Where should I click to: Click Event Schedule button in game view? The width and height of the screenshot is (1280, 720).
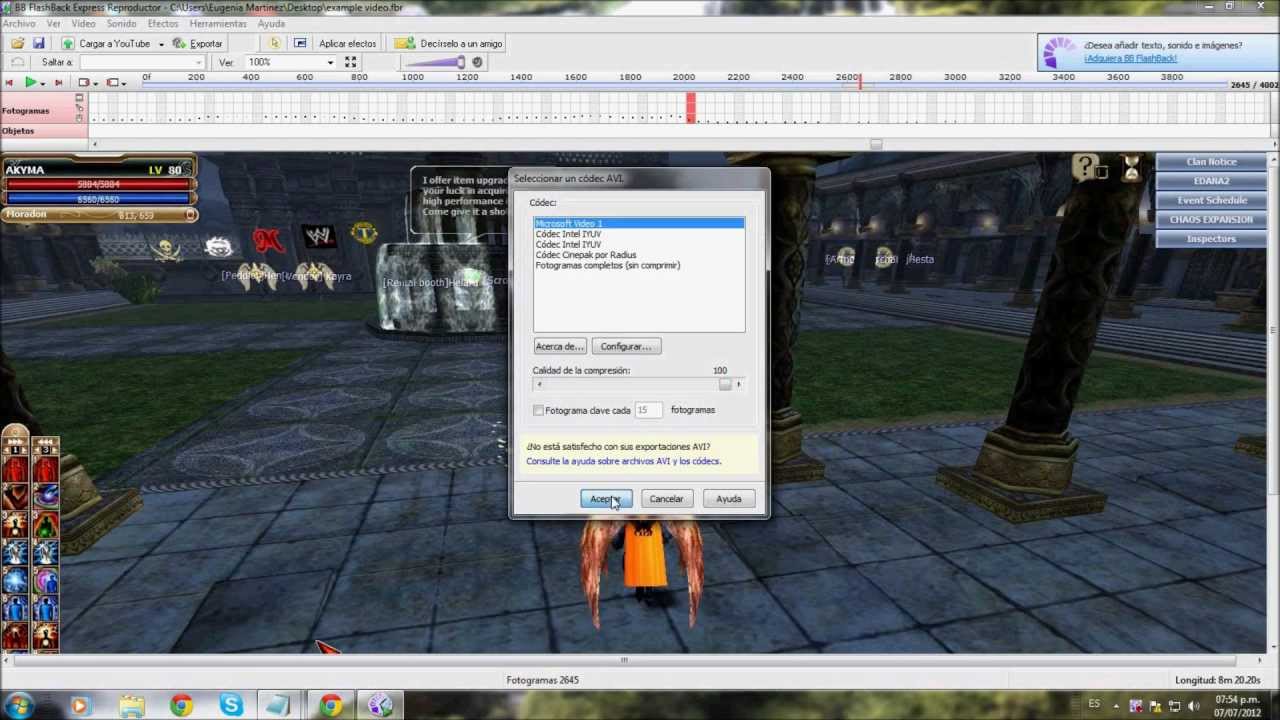pyautogui.click(x=1211, y=200)
